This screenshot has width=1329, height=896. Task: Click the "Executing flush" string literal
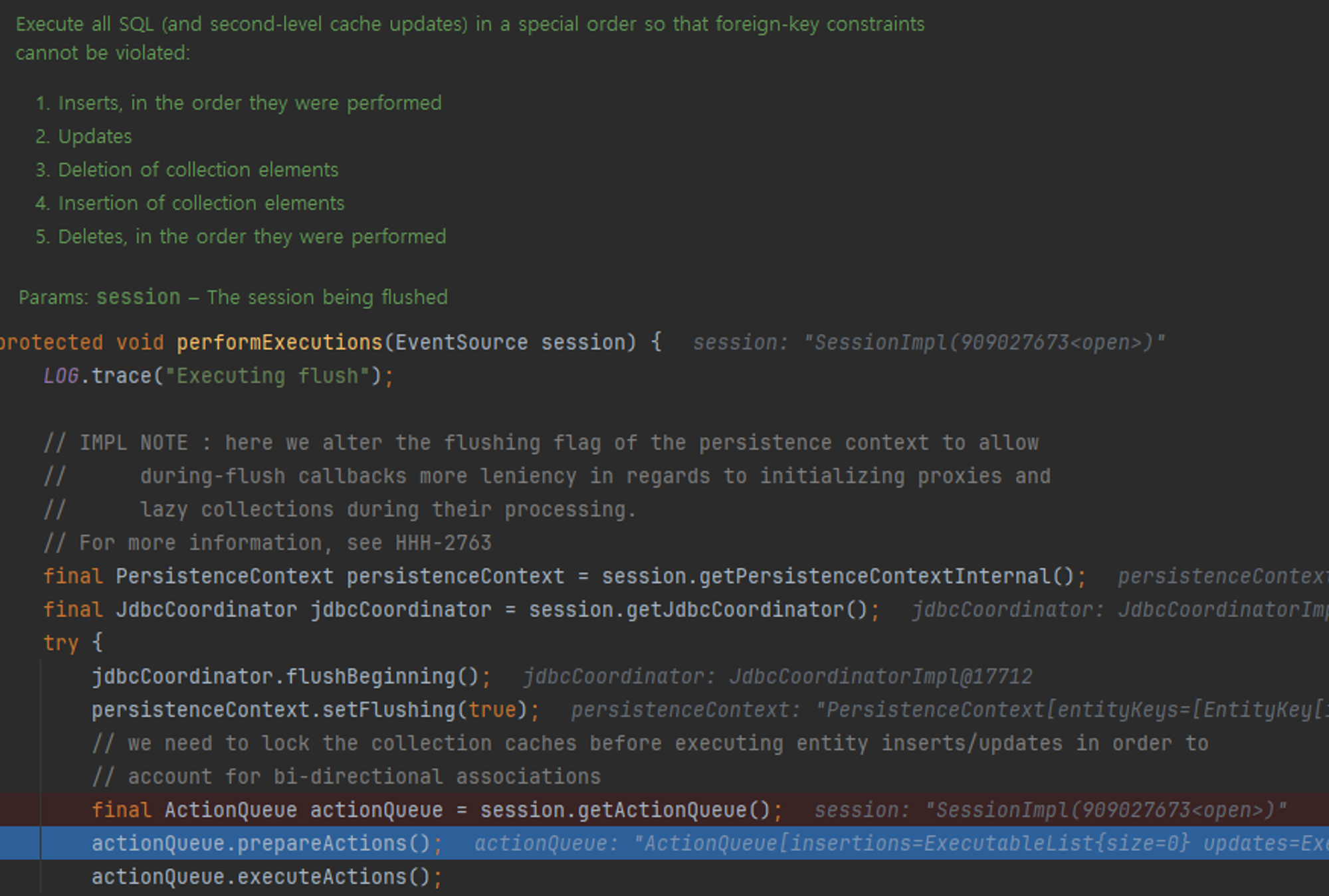[267, 376]
